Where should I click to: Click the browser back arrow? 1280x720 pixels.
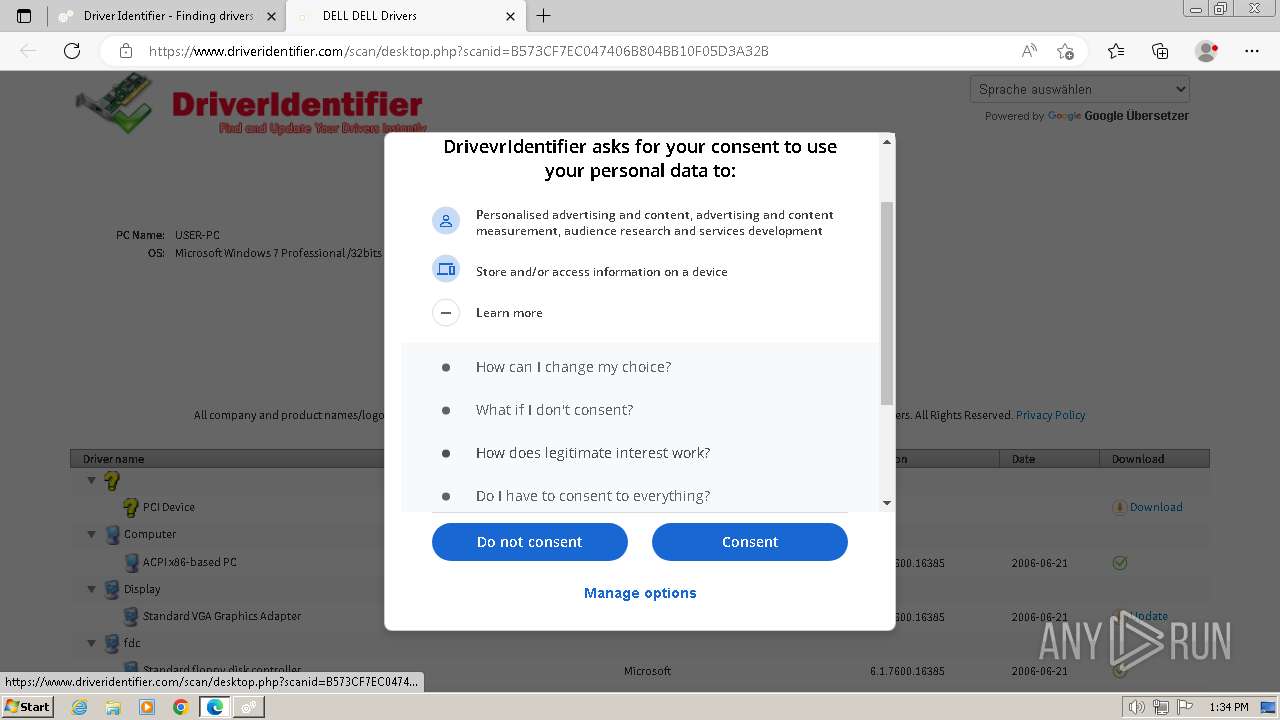click(x=28, y=51)
